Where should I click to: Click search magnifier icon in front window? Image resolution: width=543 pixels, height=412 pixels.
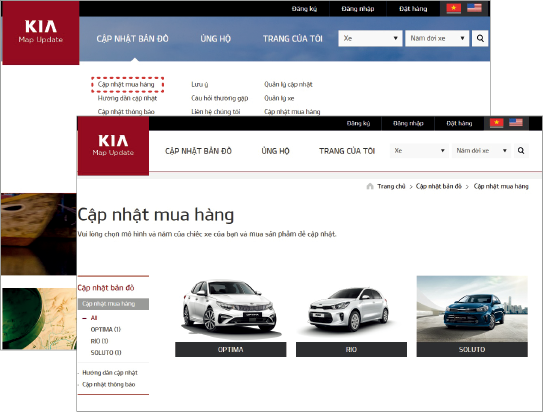521,151
